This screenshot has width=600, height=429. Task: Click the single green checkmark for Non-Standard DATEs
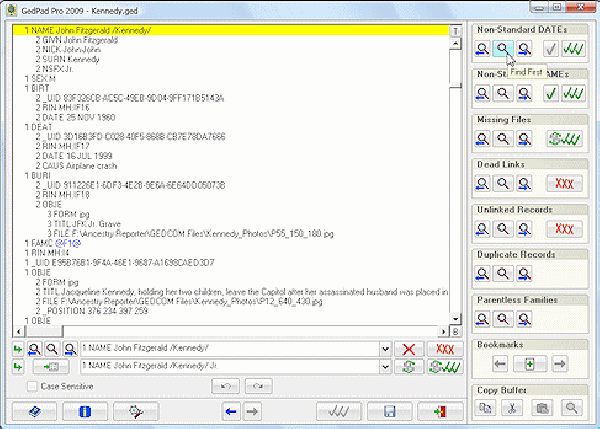click(x=552, y=48)
